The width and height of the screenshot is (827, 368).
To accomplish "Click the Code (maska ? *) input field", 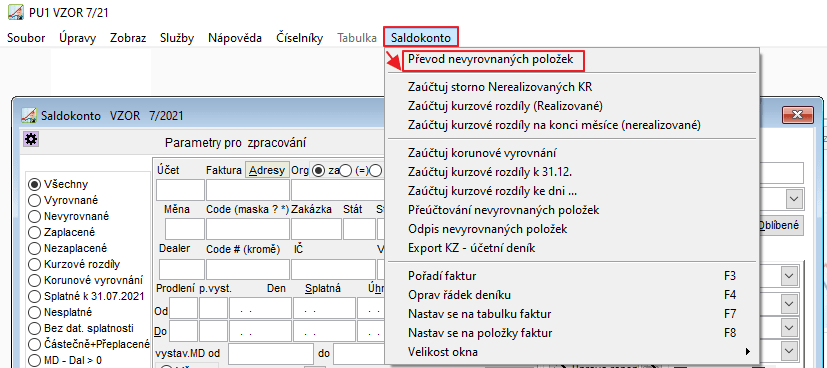I will coord(248,229).
